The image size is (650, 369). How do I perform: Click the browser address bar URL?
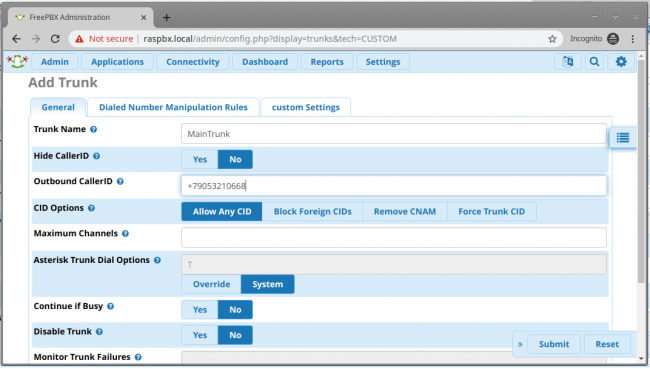pos(270,39)
